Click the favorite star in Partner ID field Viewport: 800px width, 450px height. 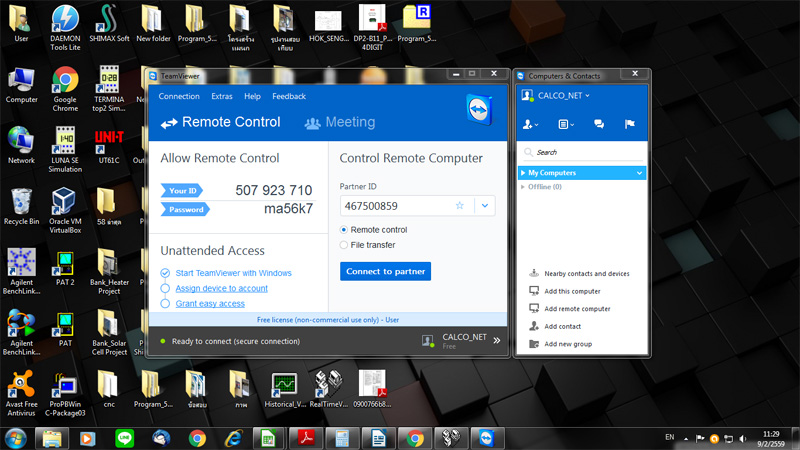click(x=460, y=206)
